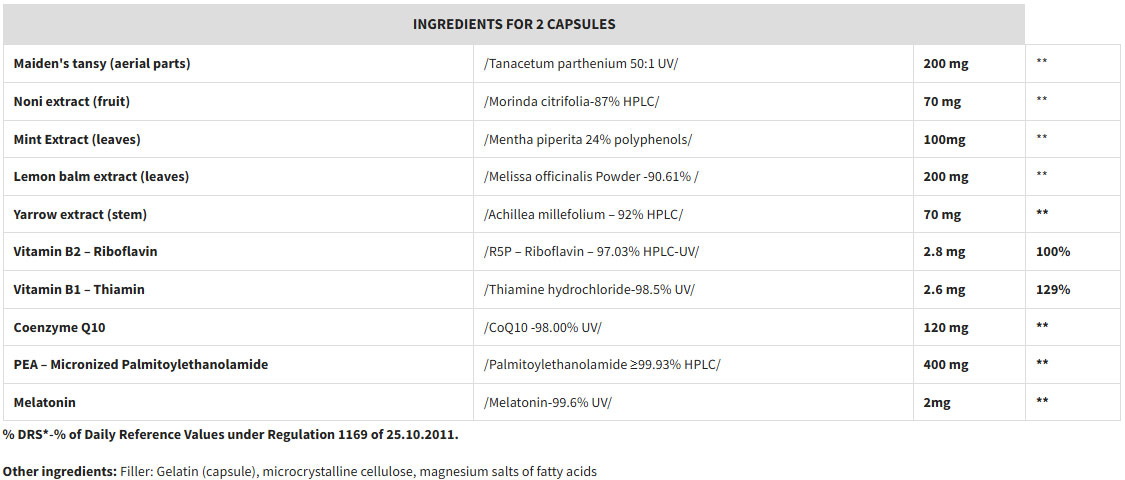
Task: Click the "Mint Extract (leaves)" ingredient name
Action: (x=77, y=139)
